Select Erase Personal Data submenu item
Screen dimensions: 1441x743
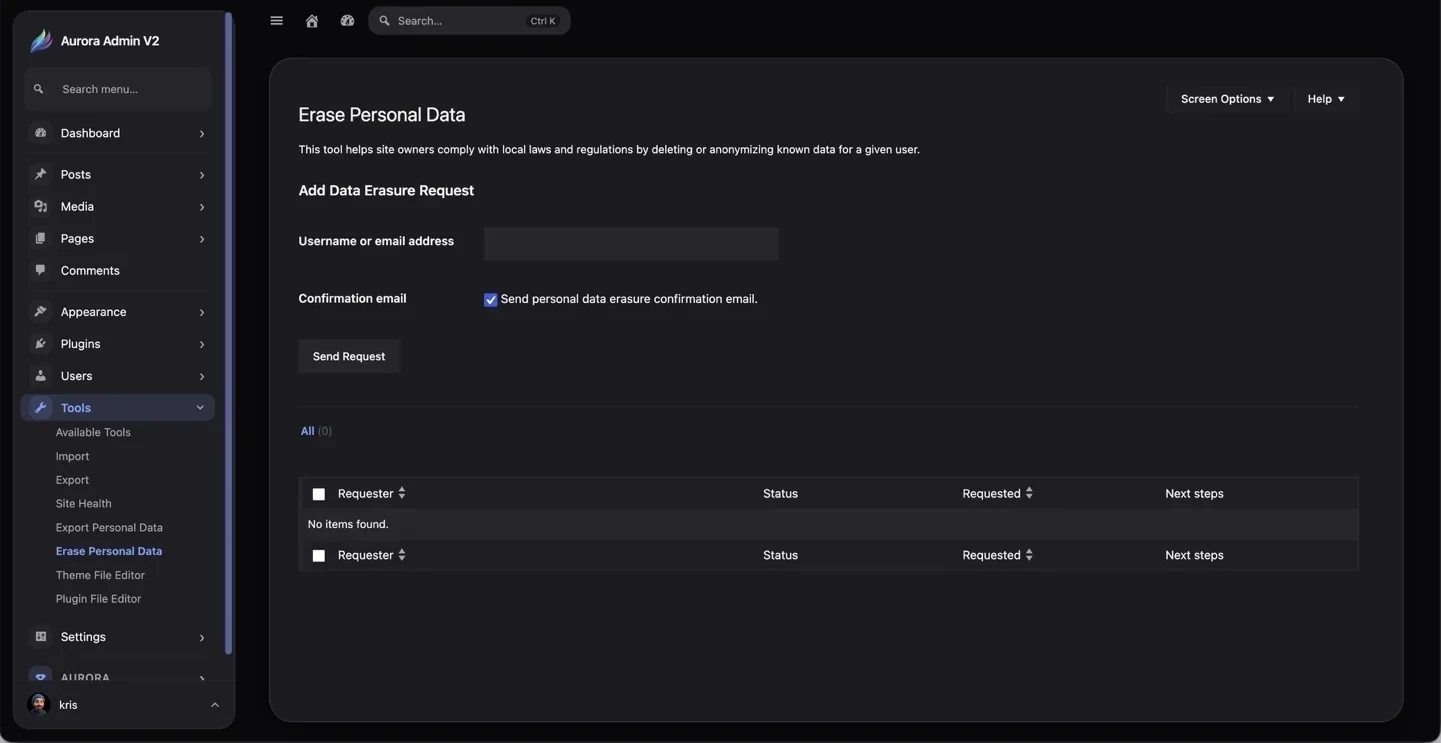coord(109,551)
